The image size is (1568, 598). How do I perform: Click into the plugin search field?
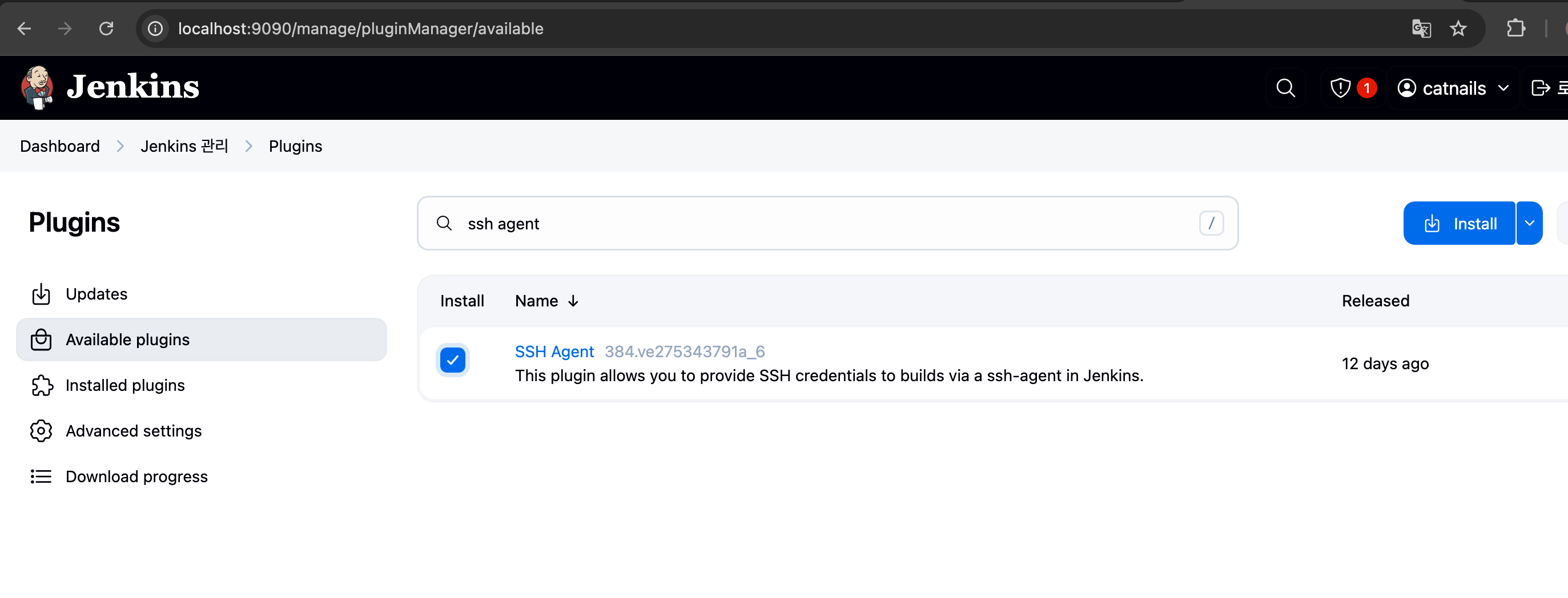[828, 223]
